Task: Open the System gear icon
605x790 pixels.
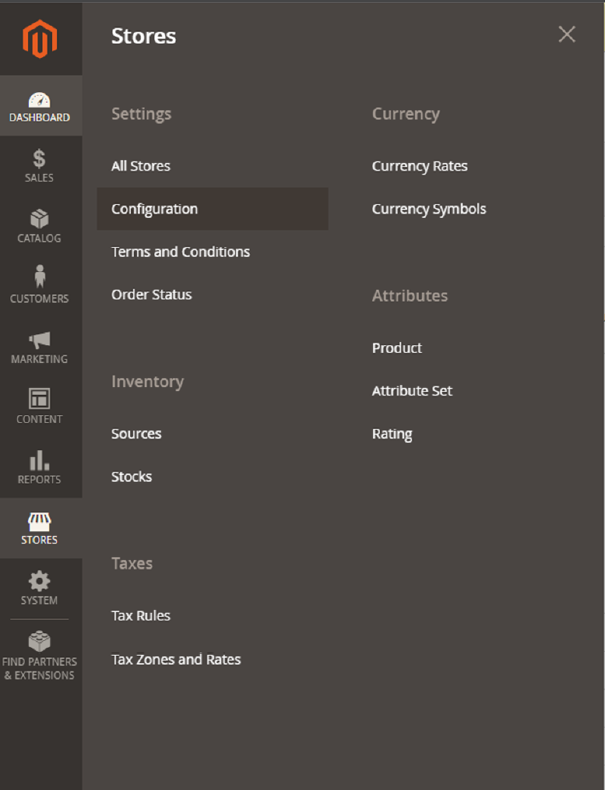Action: coord(40,581)
